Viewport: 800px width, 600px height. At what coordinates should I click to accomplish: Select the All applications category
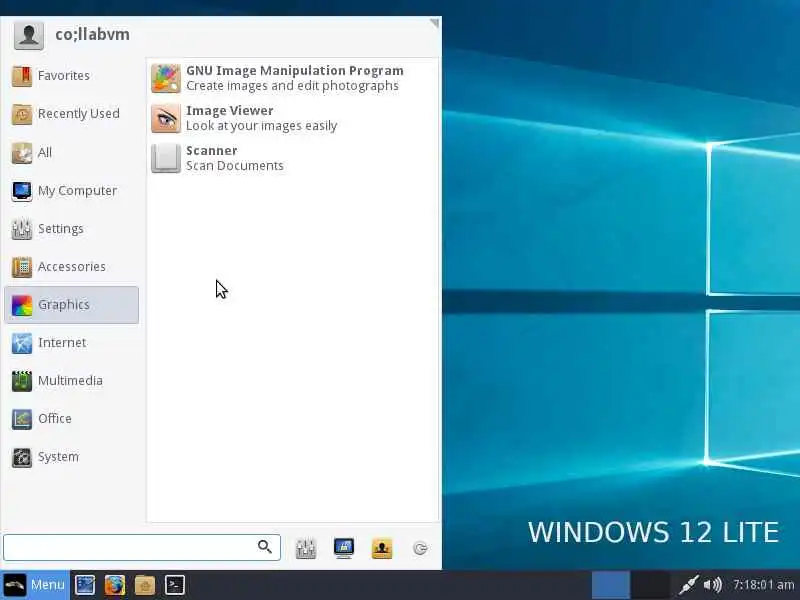(x=71, y=153)
